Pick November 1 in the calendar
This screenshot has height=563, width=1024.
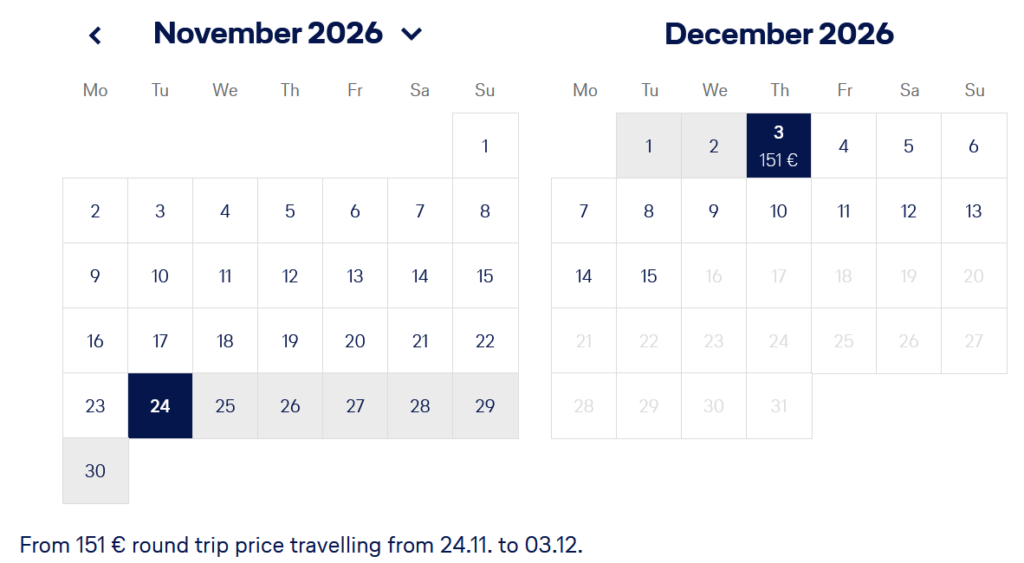click(485, 146)
